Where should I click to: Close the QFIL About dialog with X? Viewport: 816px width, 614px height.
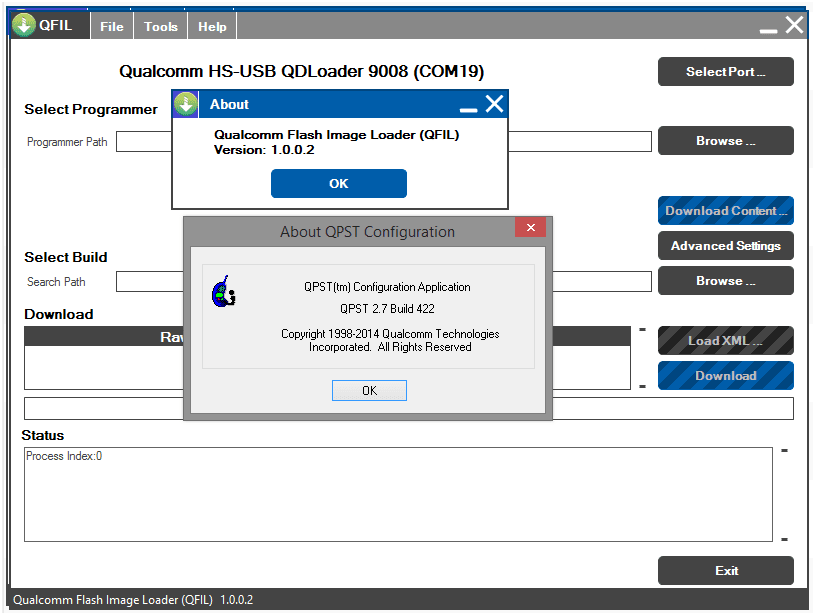click(x=494, y=104)
